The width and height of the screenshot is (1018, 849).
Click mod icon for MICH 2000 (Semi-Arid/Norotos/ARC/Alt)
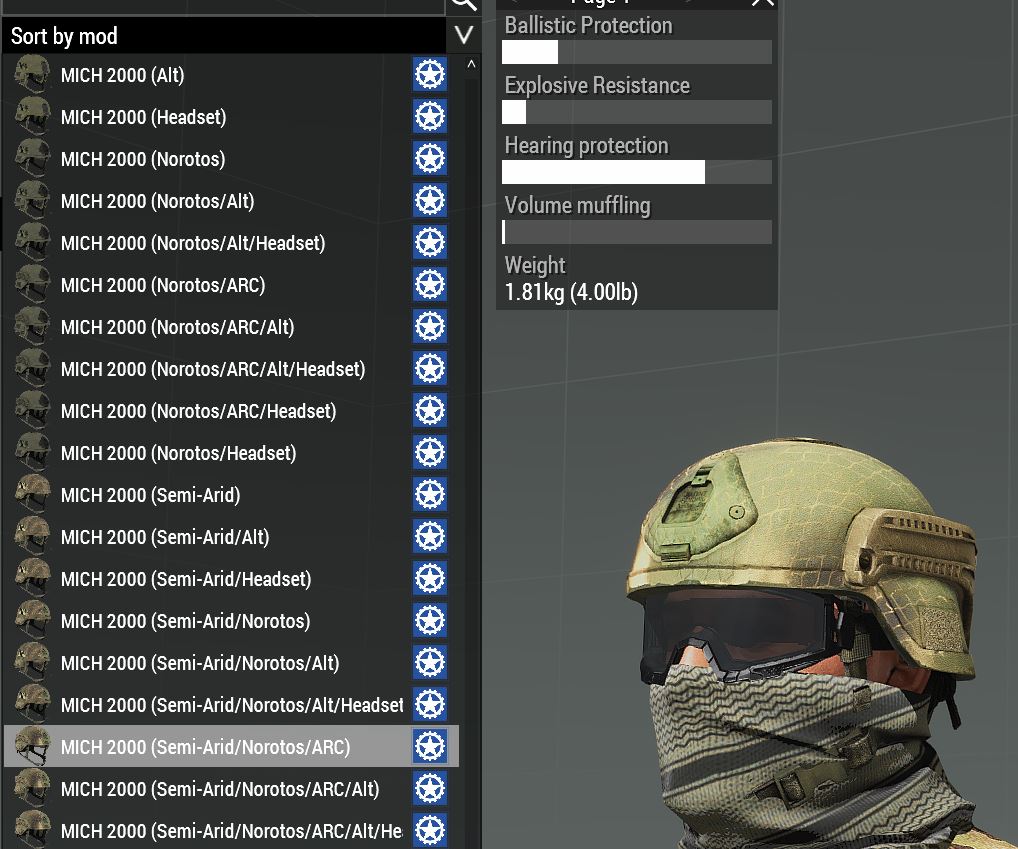tap(430, 789)
